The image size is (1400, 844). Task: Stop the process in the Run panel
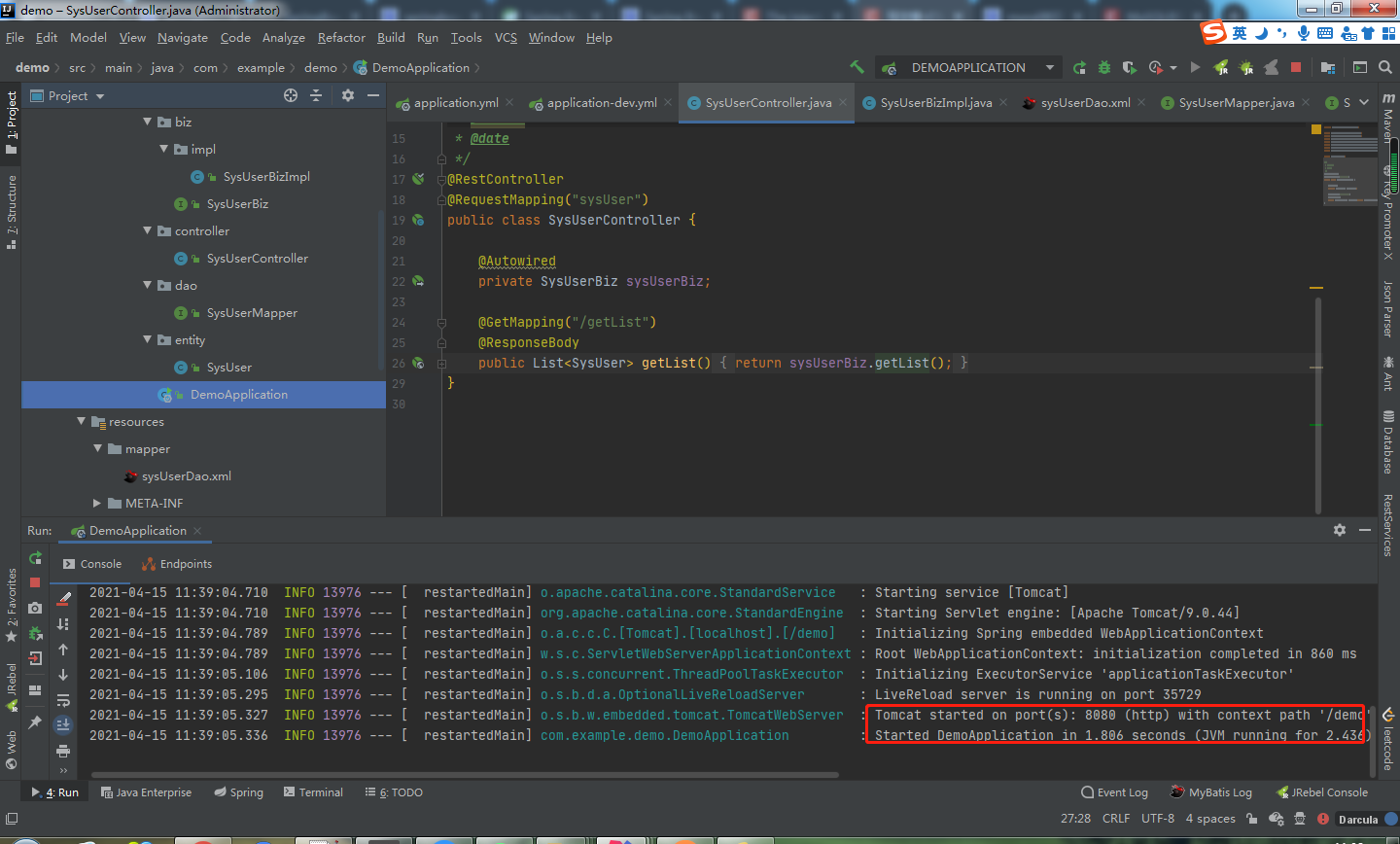(x=35, y=582)
